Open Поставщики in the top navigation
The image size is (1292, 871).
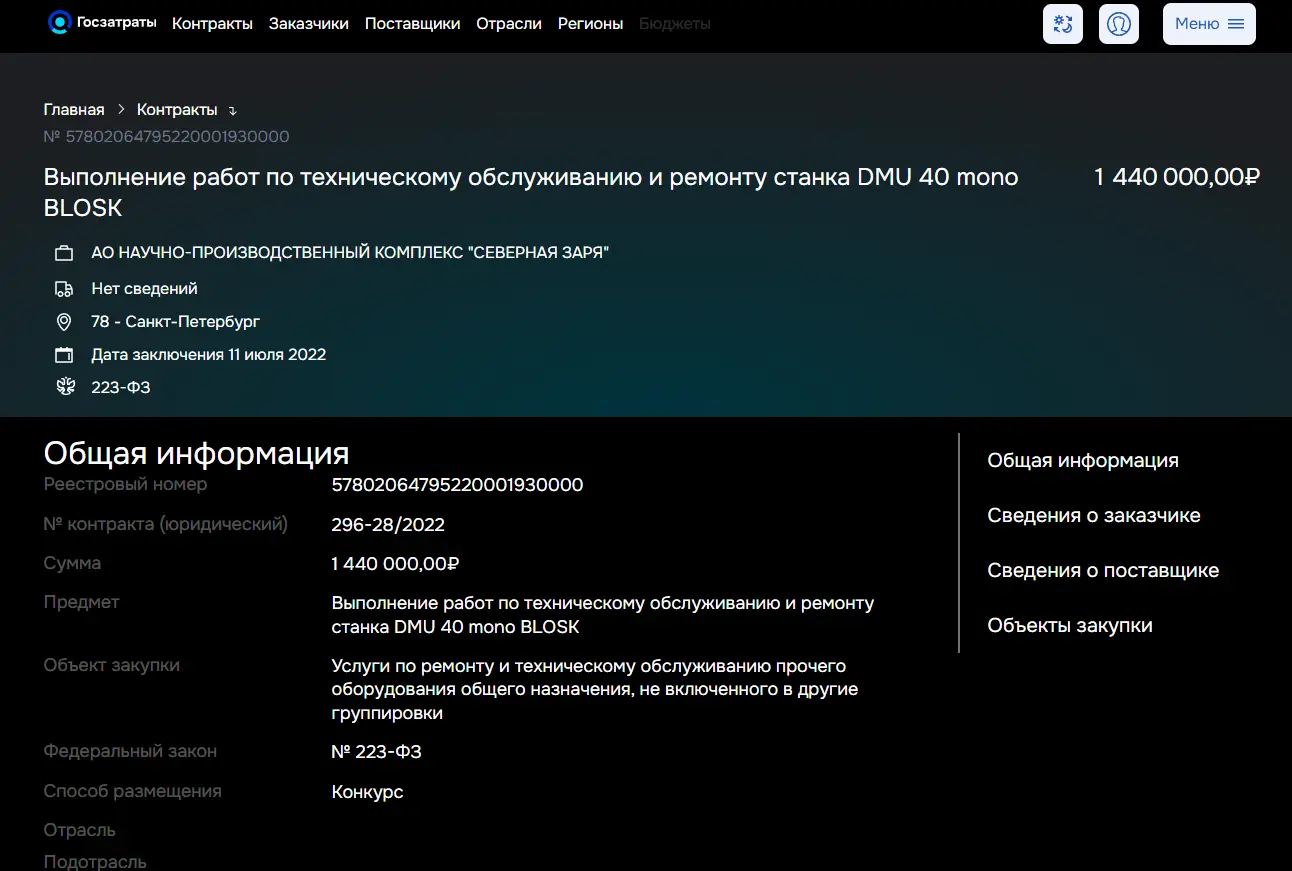413,24
